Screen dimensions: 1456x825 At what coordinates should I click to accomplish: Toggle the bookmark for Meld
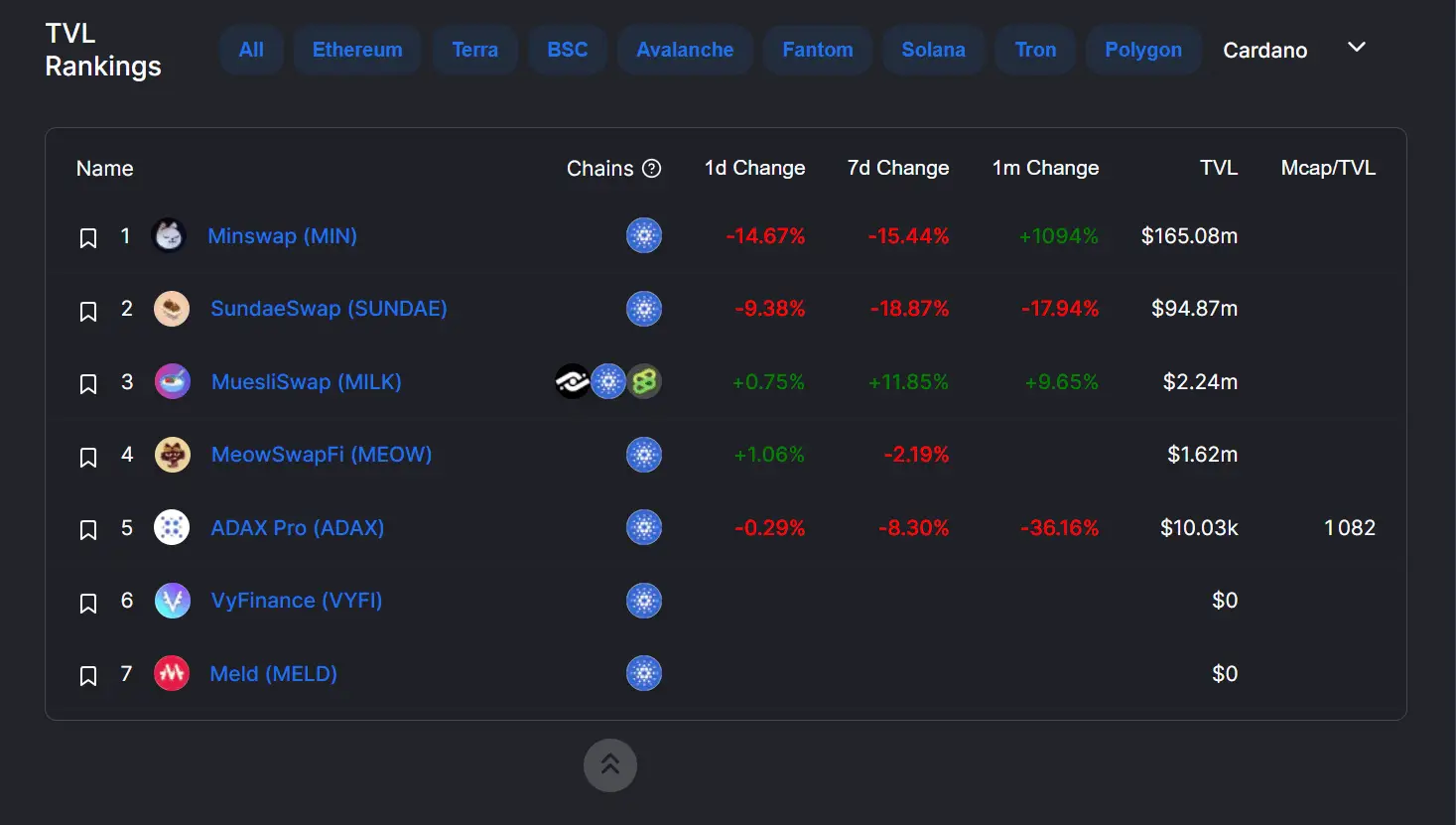click(88, 675)
